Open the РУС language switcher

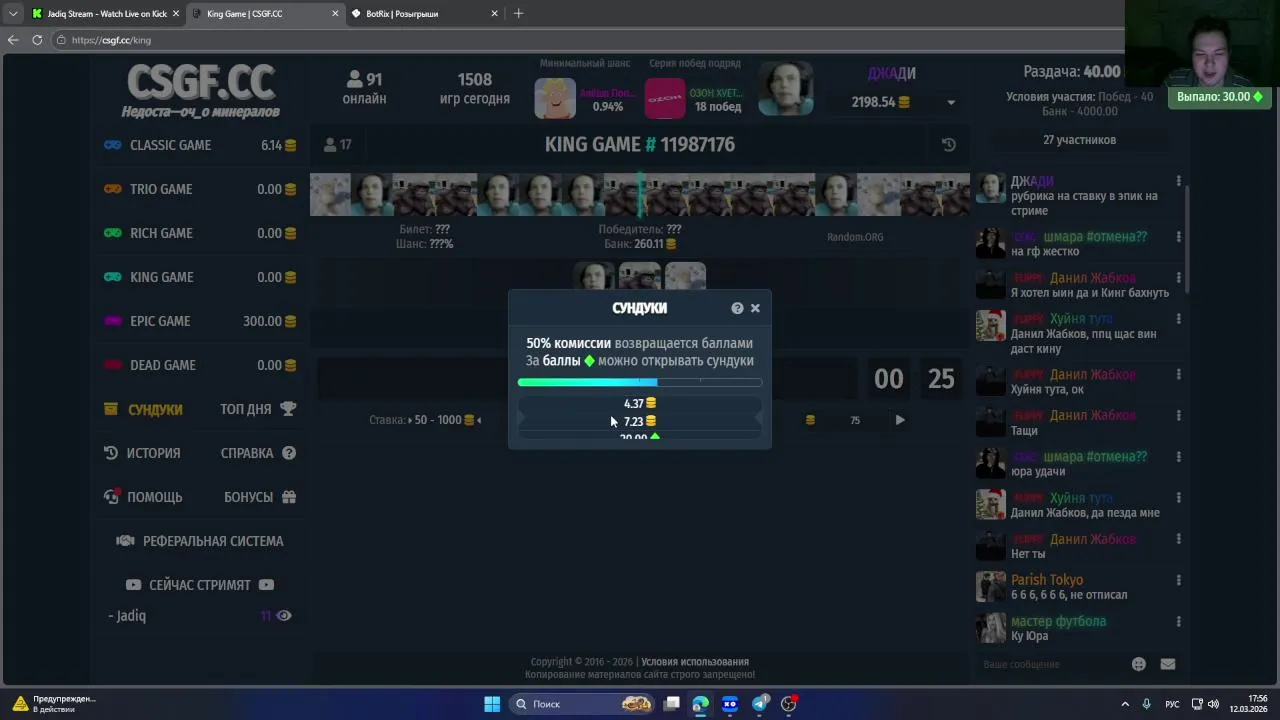1173,704
